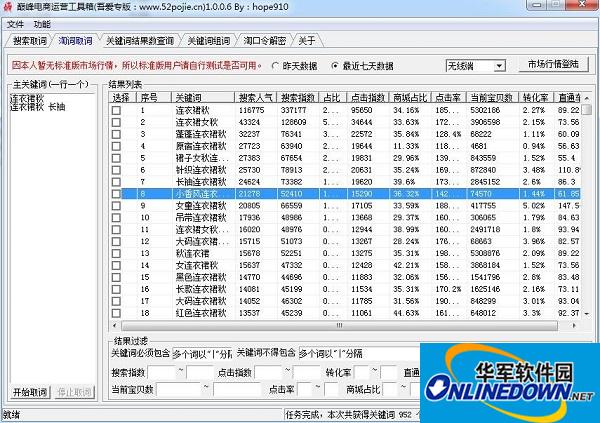Check the box for highlighted row 8
Viewport: 600px width, 423px height.
(x=116, y=194)
